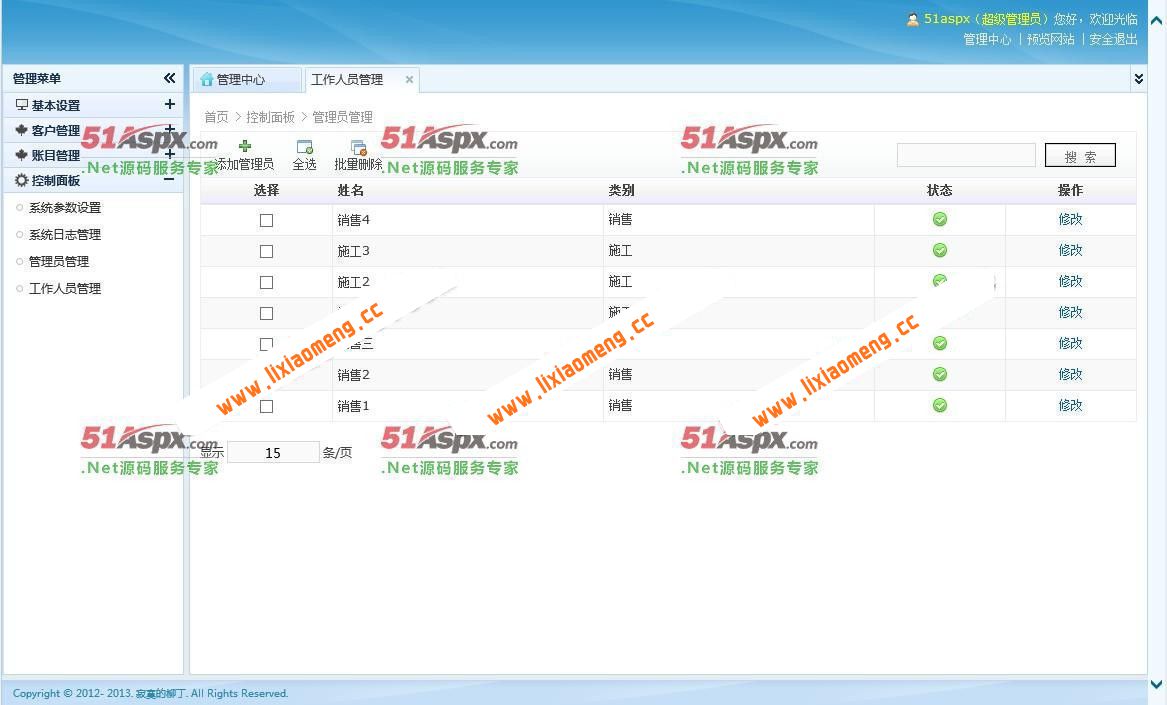Open 工作人员管理 in sidebar
1167x705 pixels.
(x=65, y=288)
